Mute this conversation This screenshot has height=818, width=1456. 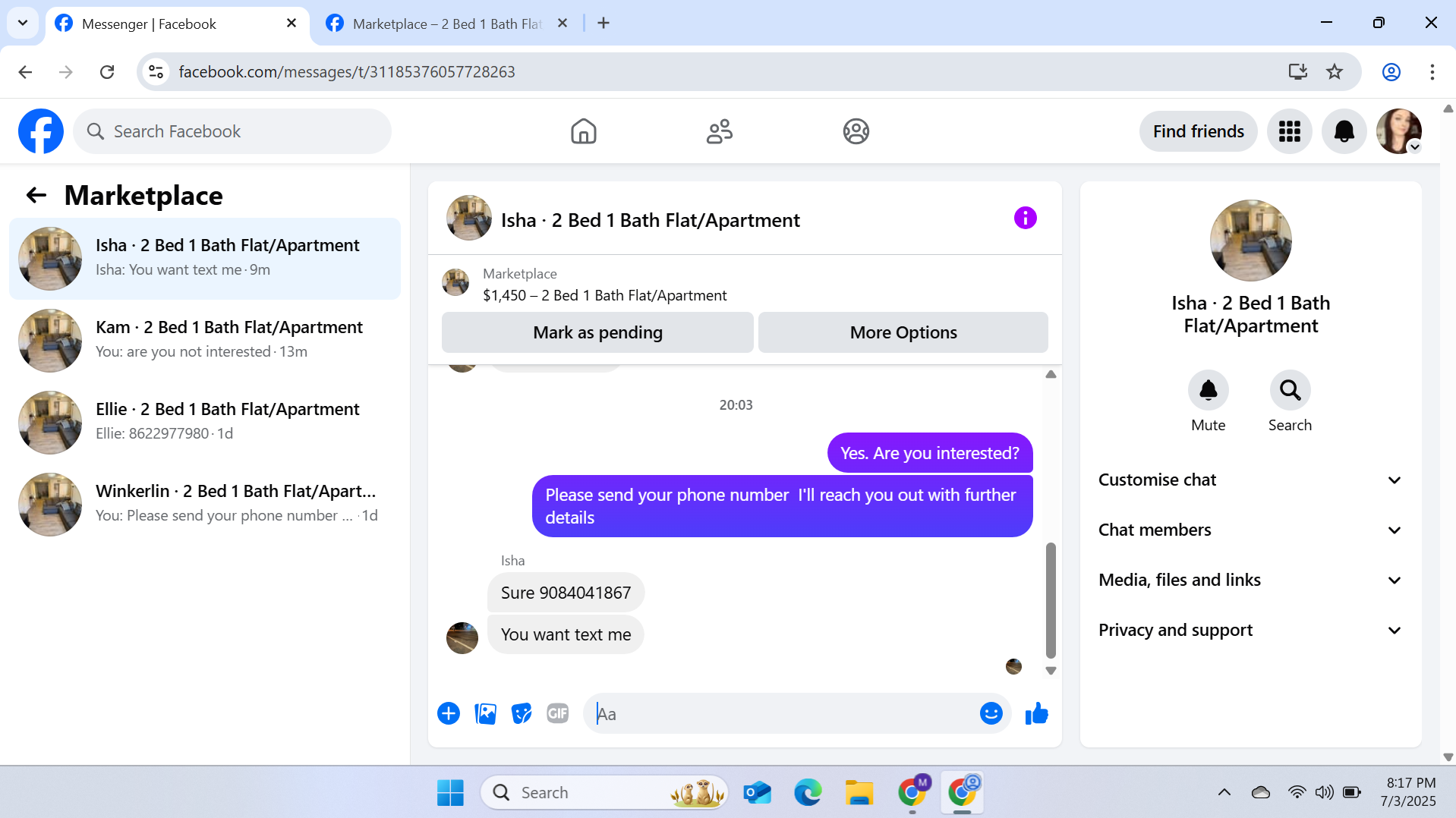click(1208, 390)
